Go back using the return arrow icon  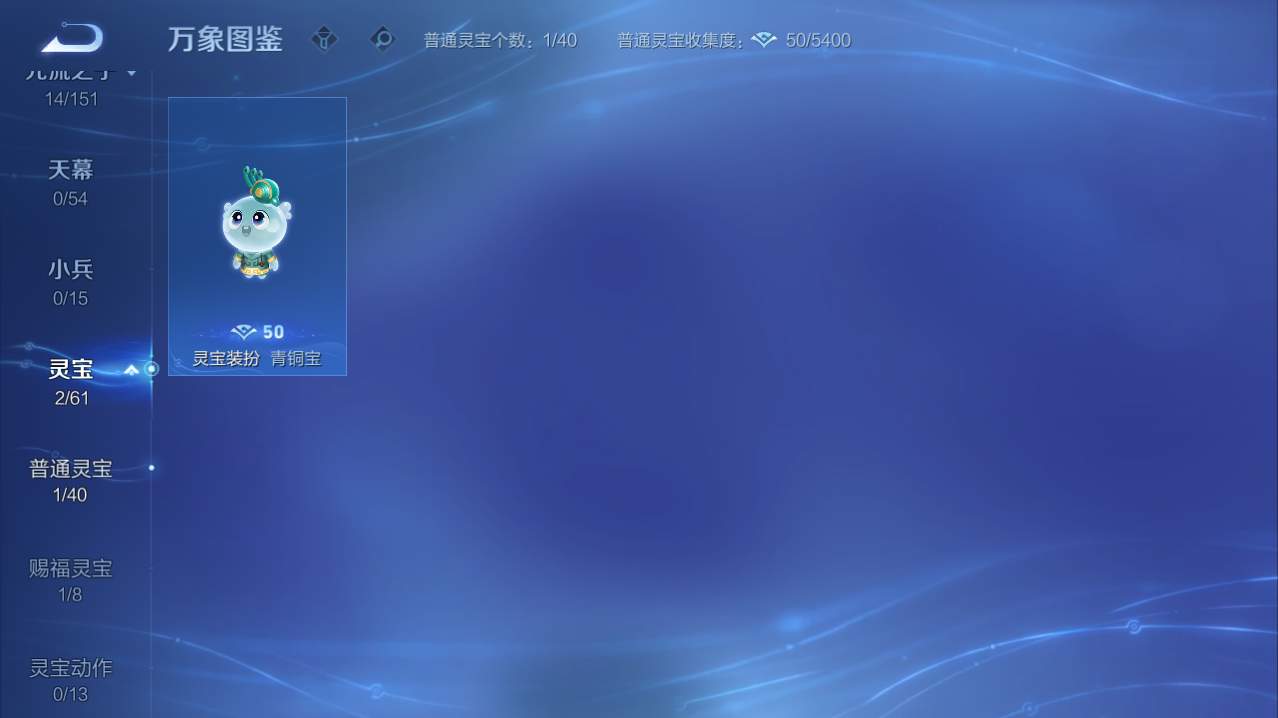72,39
